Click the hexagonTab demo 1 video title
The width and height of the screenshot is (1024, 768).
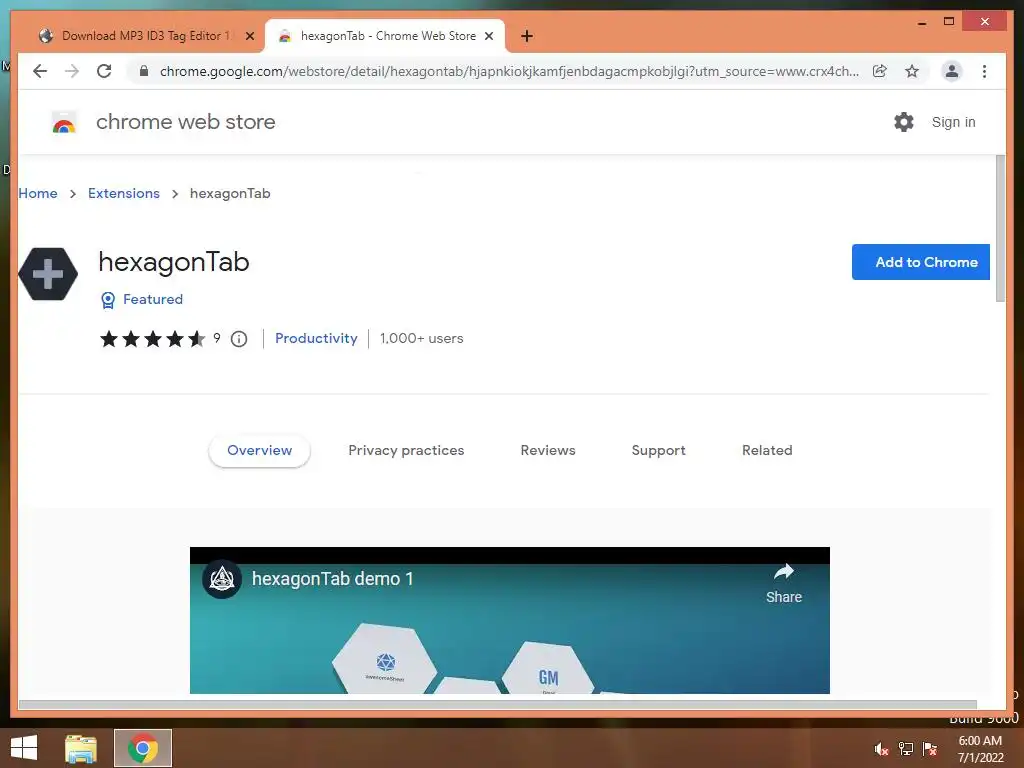tap(332, 579)
